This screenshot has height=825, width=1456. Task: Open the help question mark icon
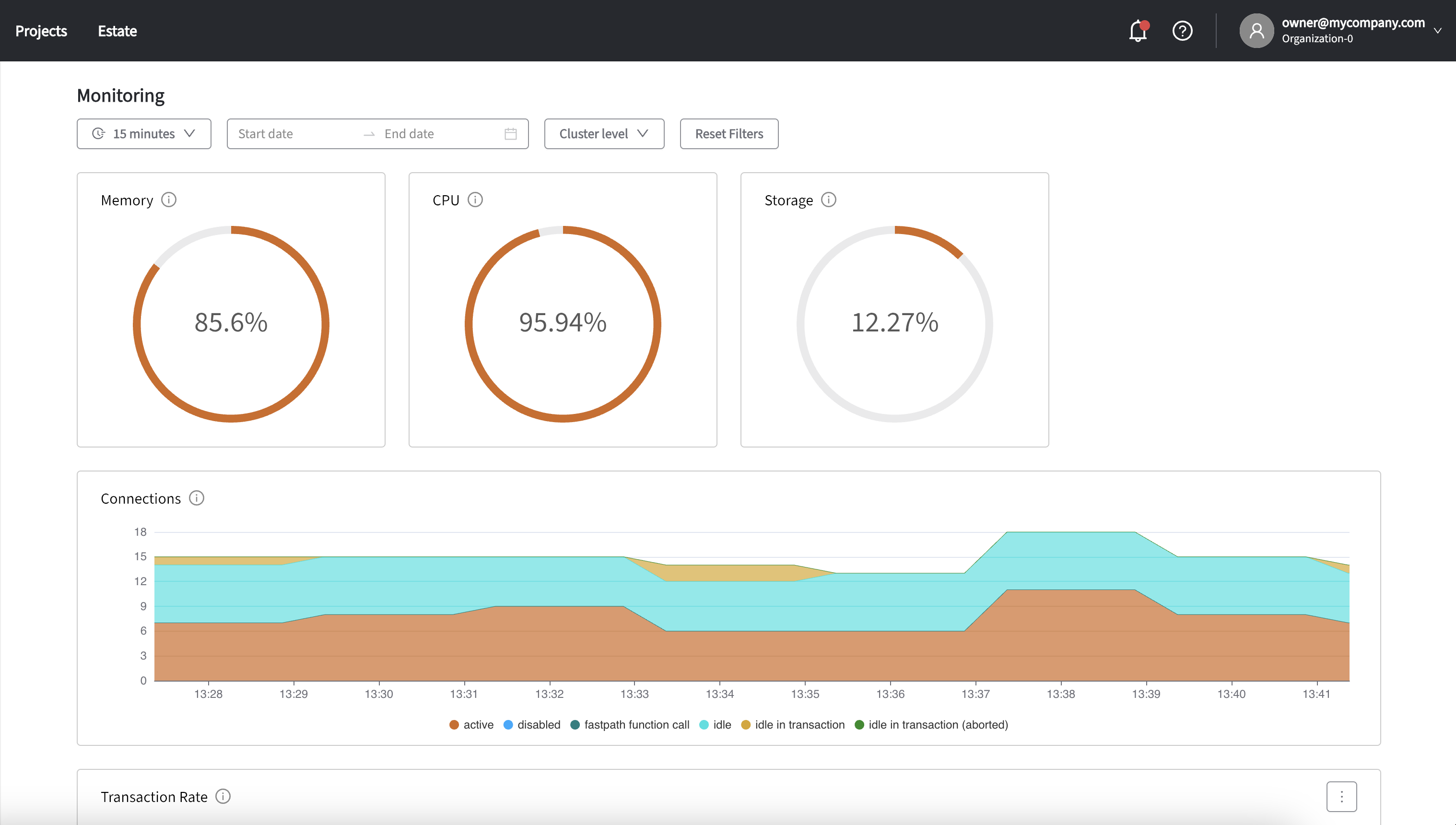click(x=1182, y=31)
